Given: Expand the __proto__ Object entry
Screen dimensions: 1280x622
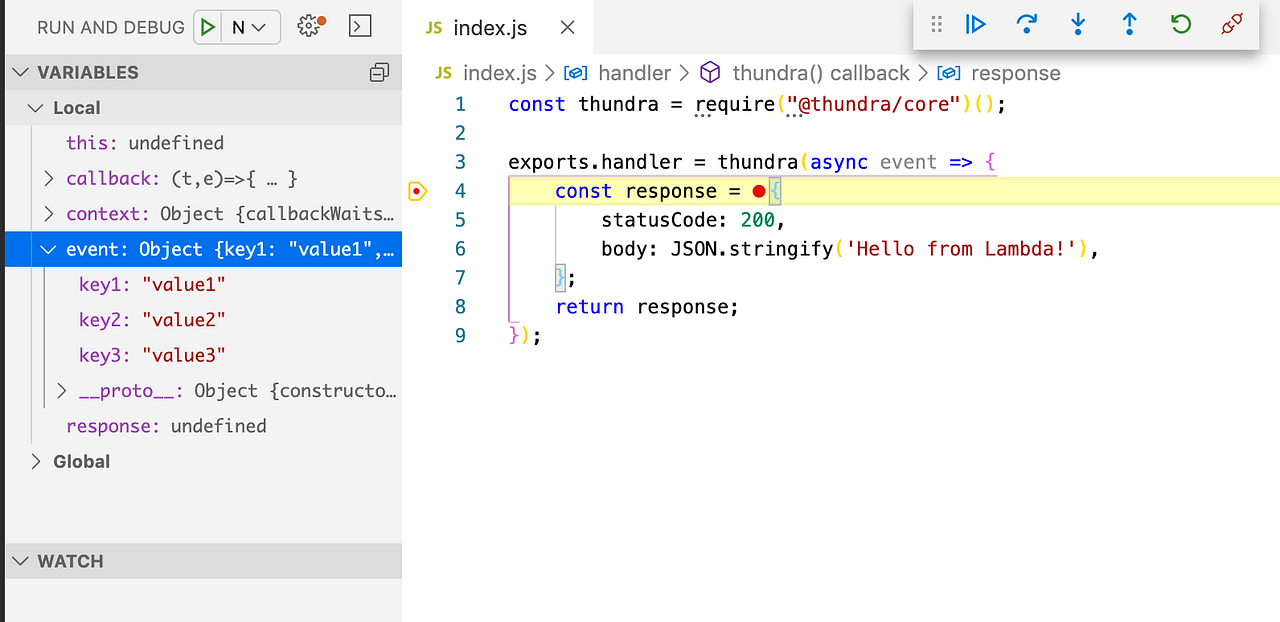Looking at the screenshot, I should point(61,390).
